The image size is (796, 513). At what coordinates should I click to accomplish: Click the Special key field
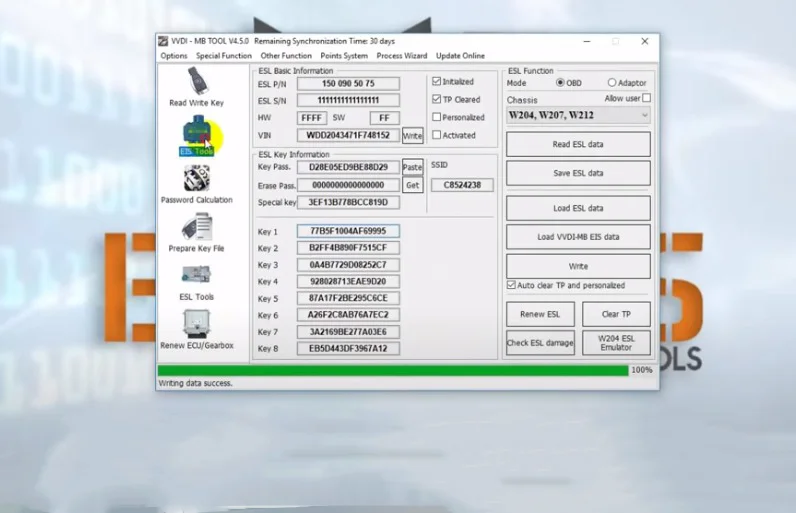point(348,202)
